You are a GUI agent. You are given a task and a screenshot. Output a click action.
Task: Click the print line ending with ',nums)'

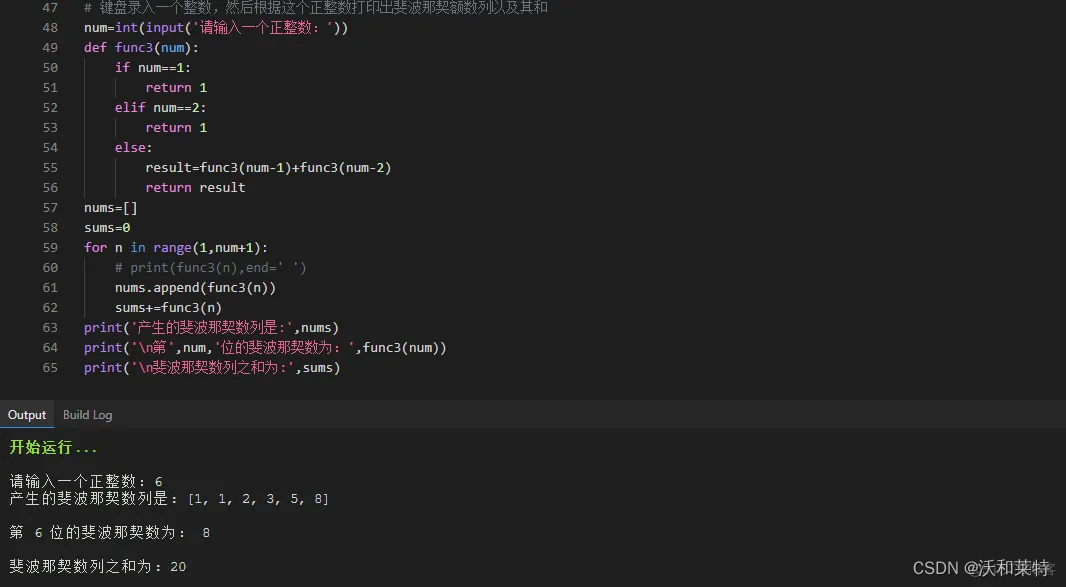click(211, 328)
